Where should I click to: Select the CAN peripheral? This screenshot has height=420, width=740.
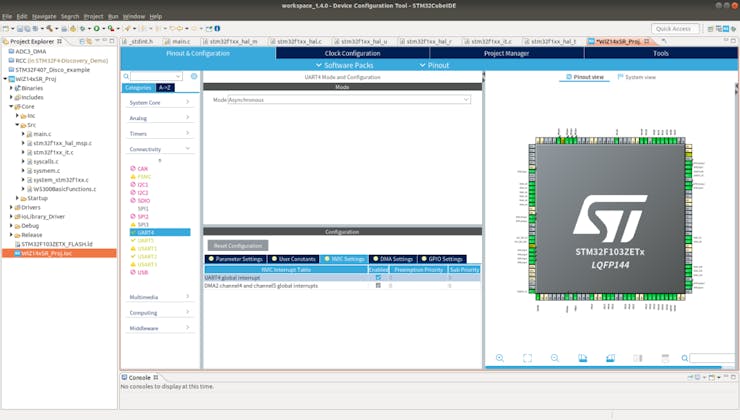pos(143,168)
